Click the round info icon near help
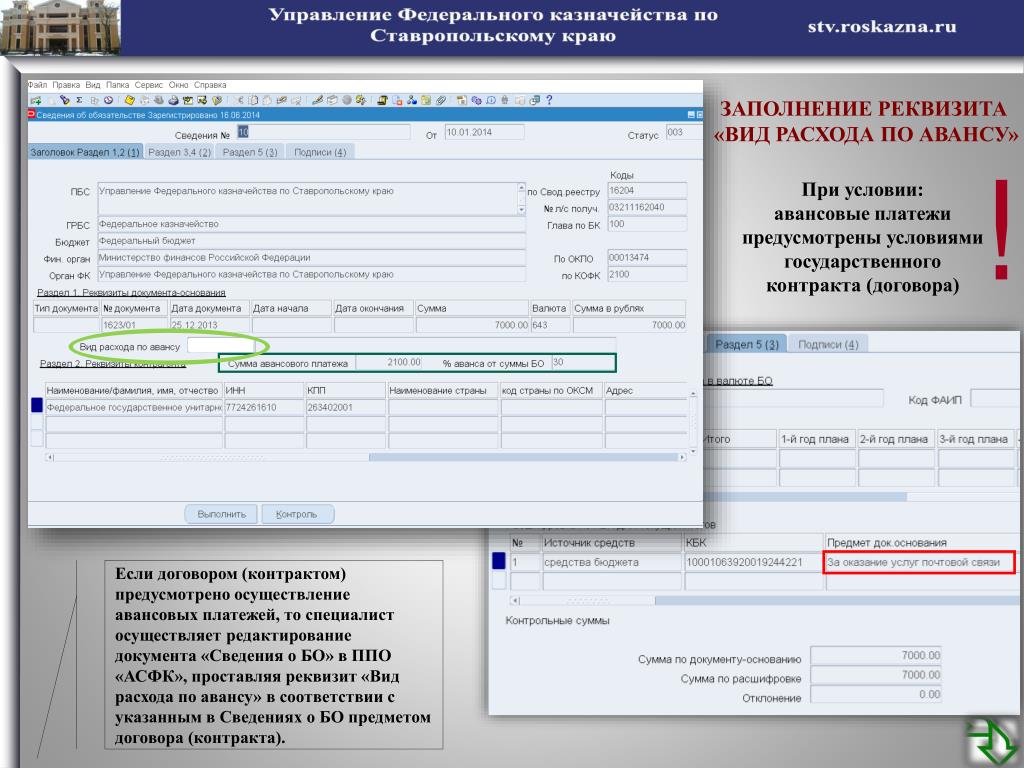This screenshot has height=768, width=1024. click(x=491, y=100)
